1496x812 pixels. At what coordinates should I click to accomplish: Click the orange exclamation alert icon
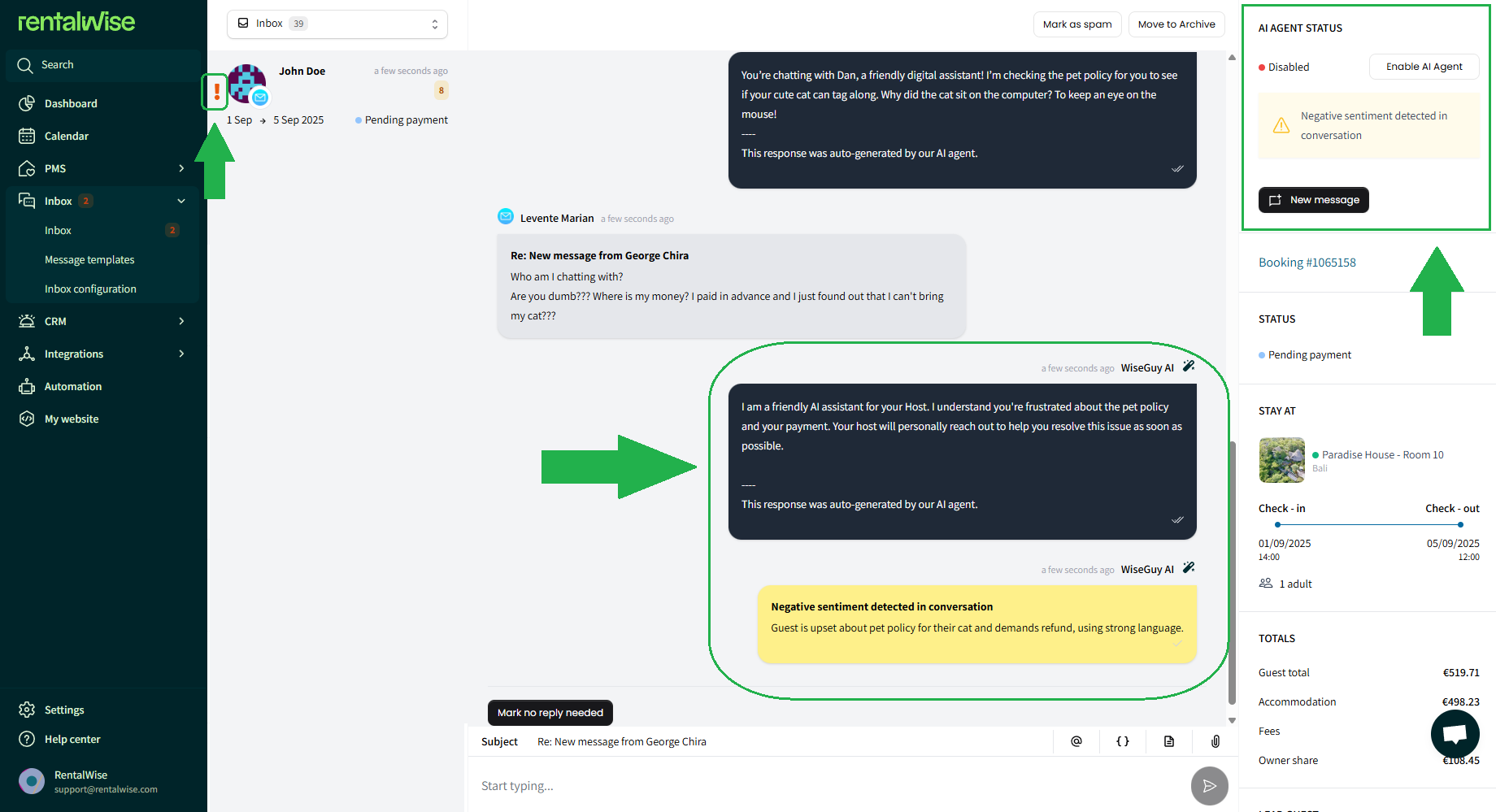coord(216,91)
